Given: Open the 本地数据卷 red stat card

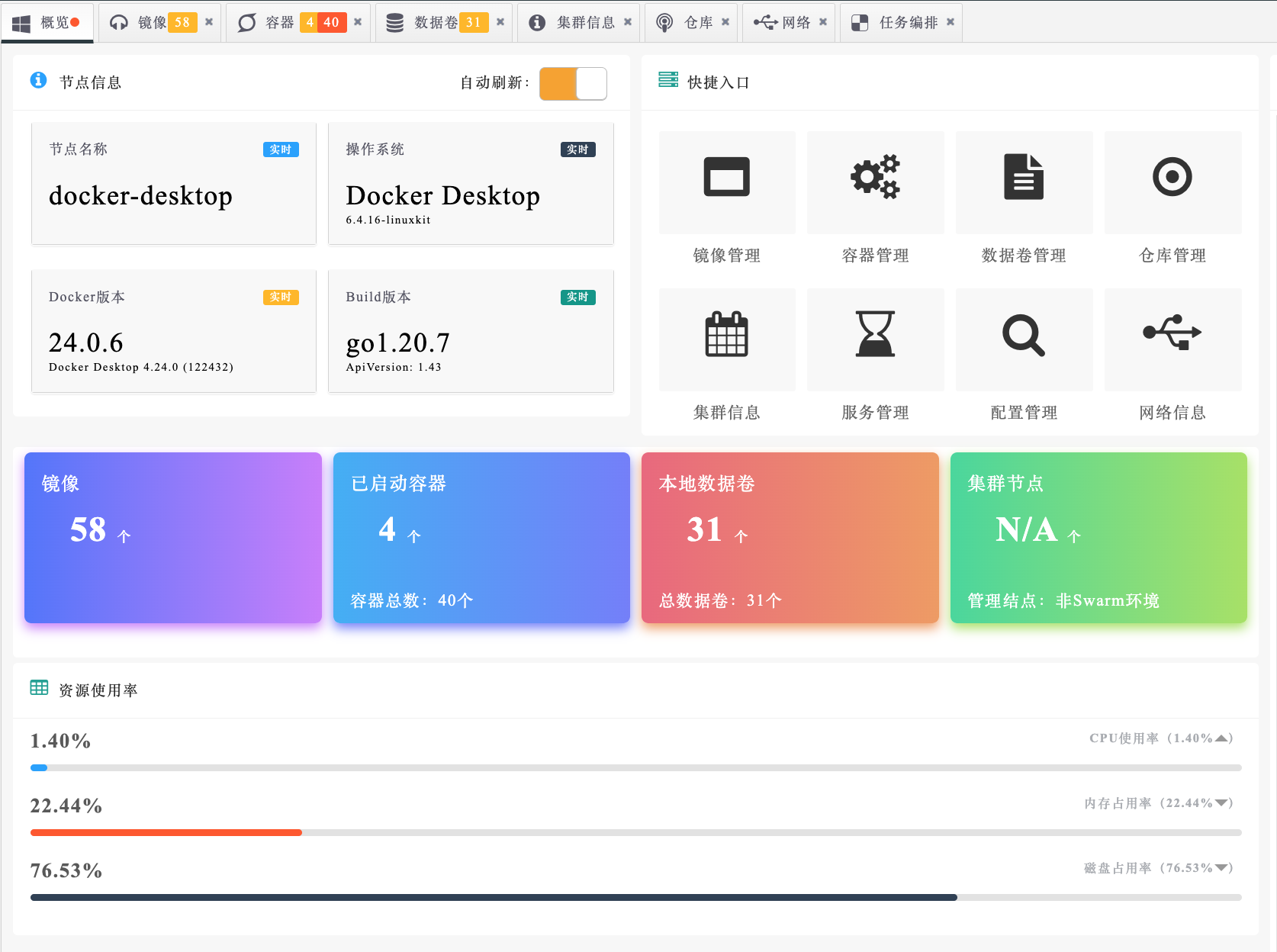Looking at the screenshot, I should 790,538.
